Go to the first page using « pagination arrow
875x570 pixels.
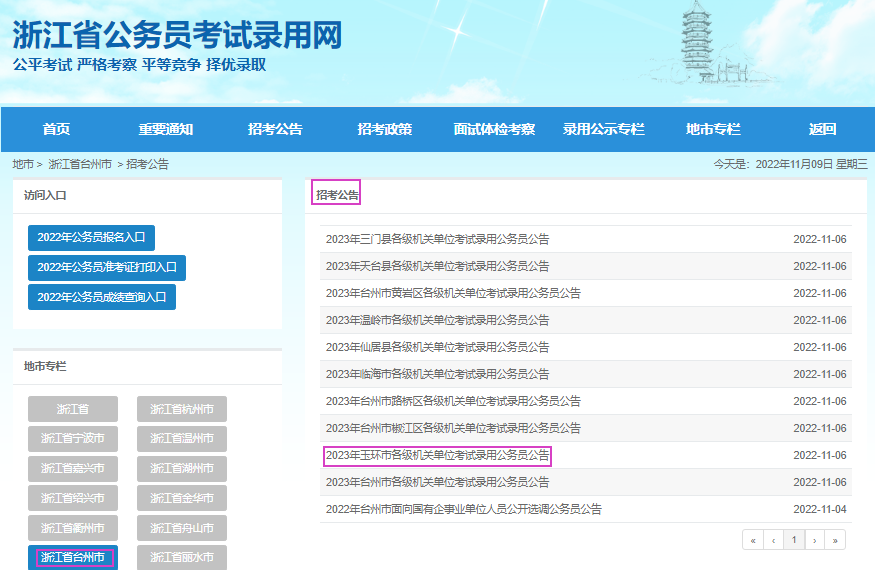[752, 540]
